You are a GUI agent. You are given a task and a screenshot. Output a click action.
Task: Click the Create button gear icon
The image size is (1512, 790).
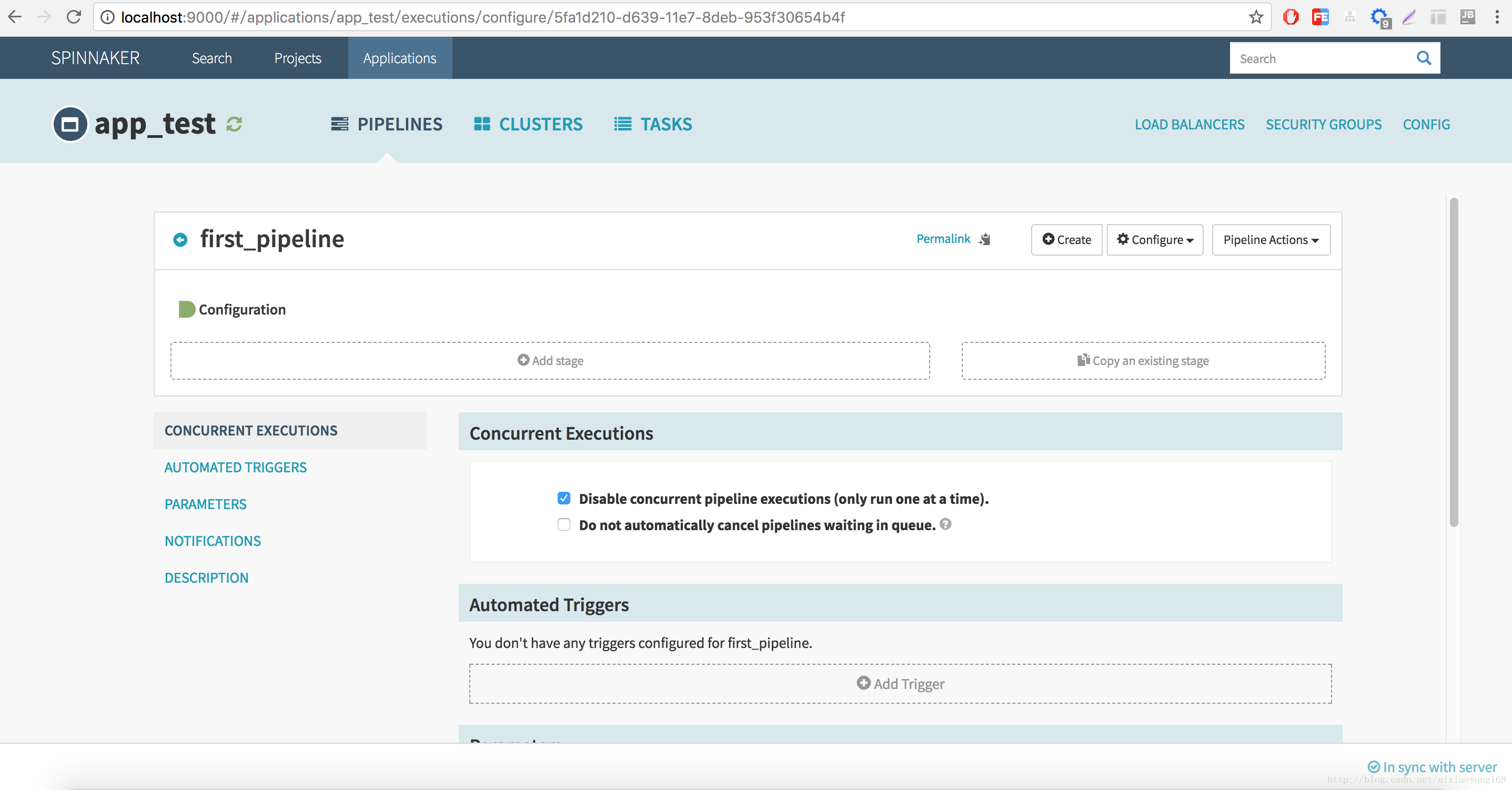(1123, 239)
